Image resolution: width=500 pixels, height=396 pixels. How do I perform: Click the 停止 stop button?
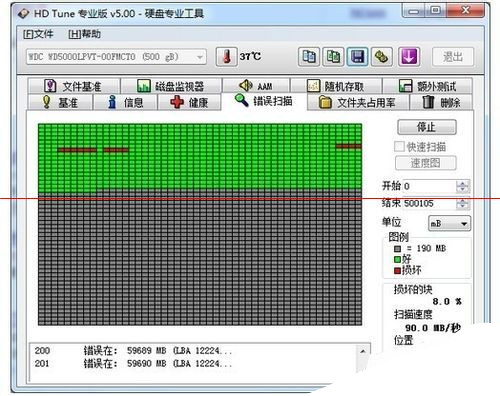coord(427,127)
